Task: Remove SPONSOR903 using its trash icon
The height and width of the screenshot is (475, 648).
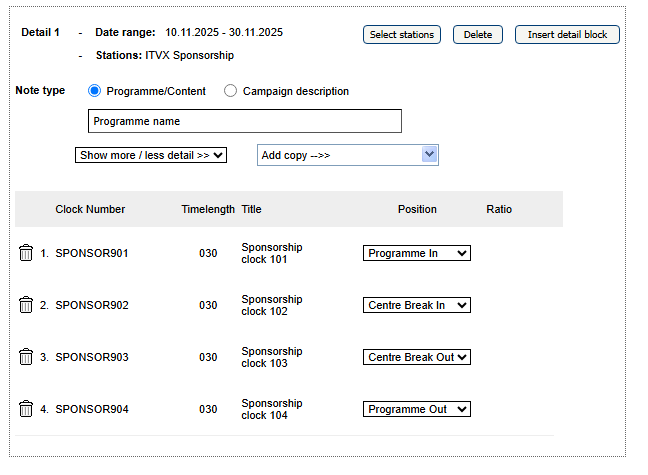Action: coord(26,357)
